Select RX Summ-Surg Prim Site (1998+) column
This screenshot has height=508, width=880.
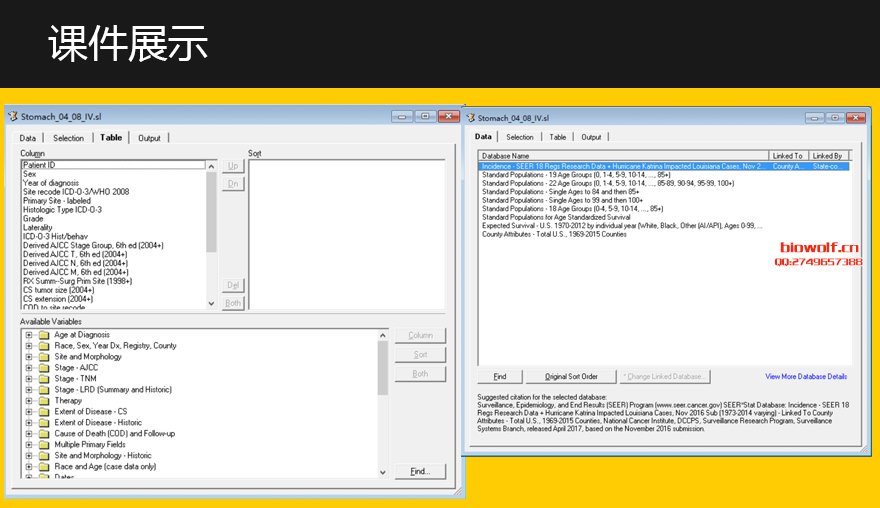[113, 281]
